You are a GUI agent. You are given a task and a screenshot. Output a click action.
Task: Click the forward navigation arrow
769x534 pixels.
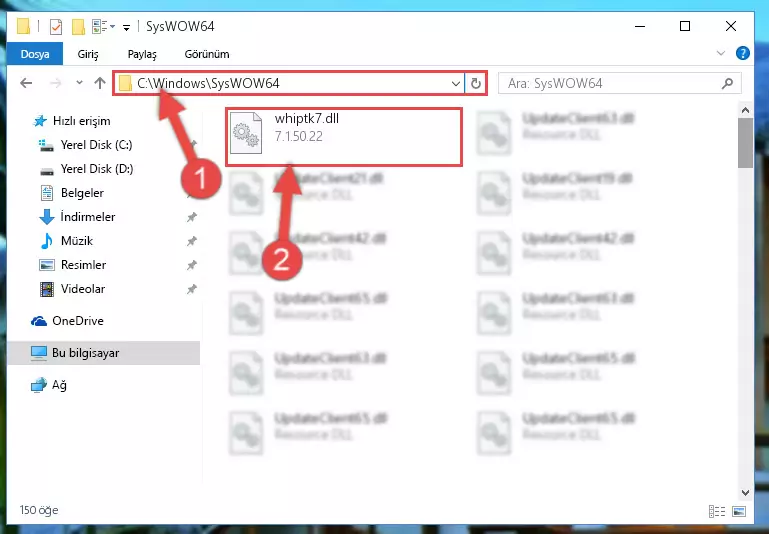click(55, 83)
